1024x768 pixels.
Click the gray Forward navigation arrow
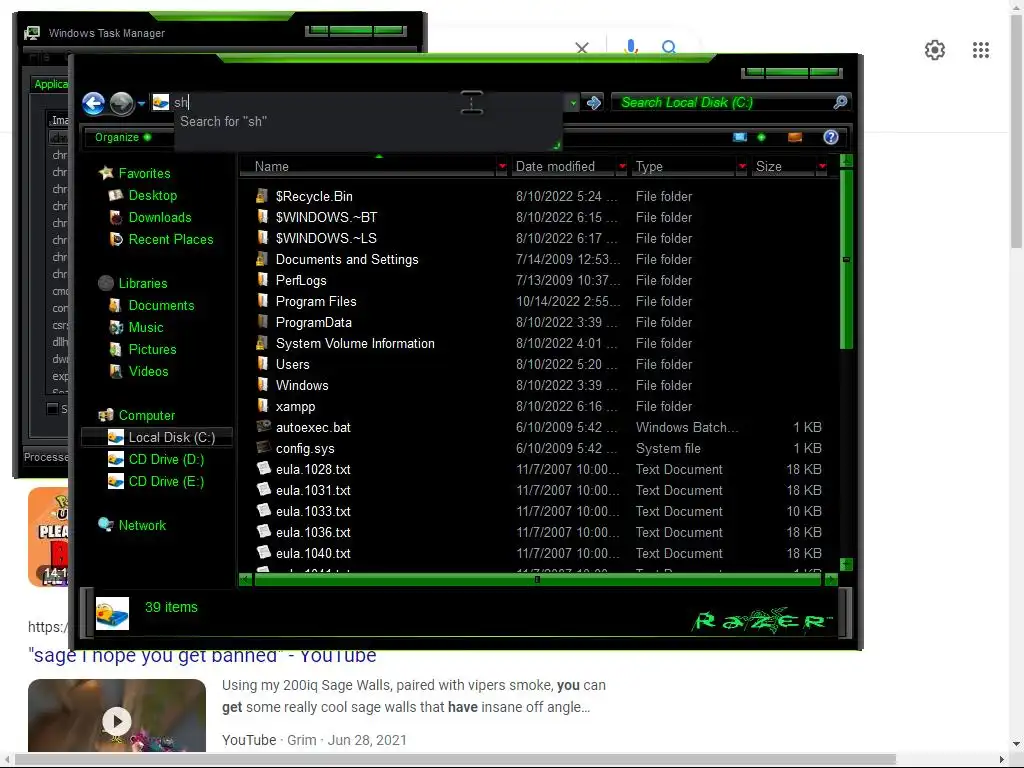pyautogui.click(x=121, y=103)
